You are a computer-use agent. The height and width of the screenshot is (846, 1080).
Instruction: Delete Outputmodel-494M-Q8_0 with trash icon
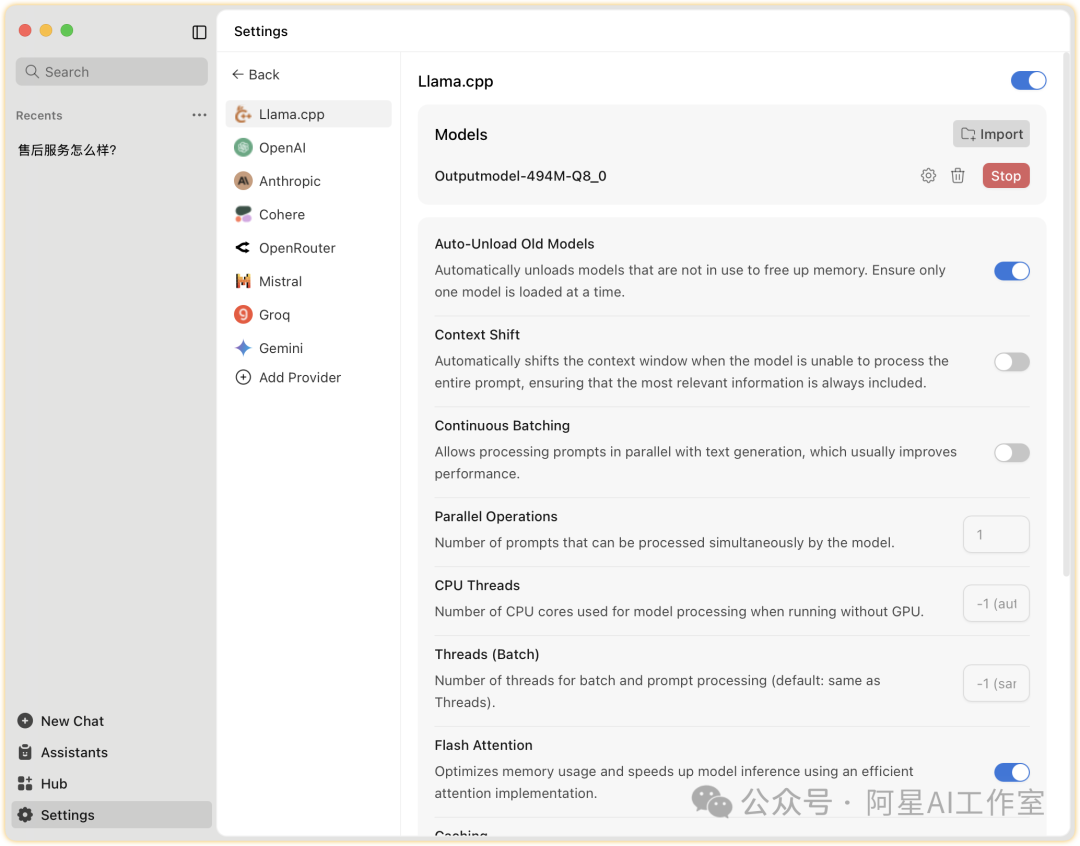pyautogui.click(x=957, y=176)
